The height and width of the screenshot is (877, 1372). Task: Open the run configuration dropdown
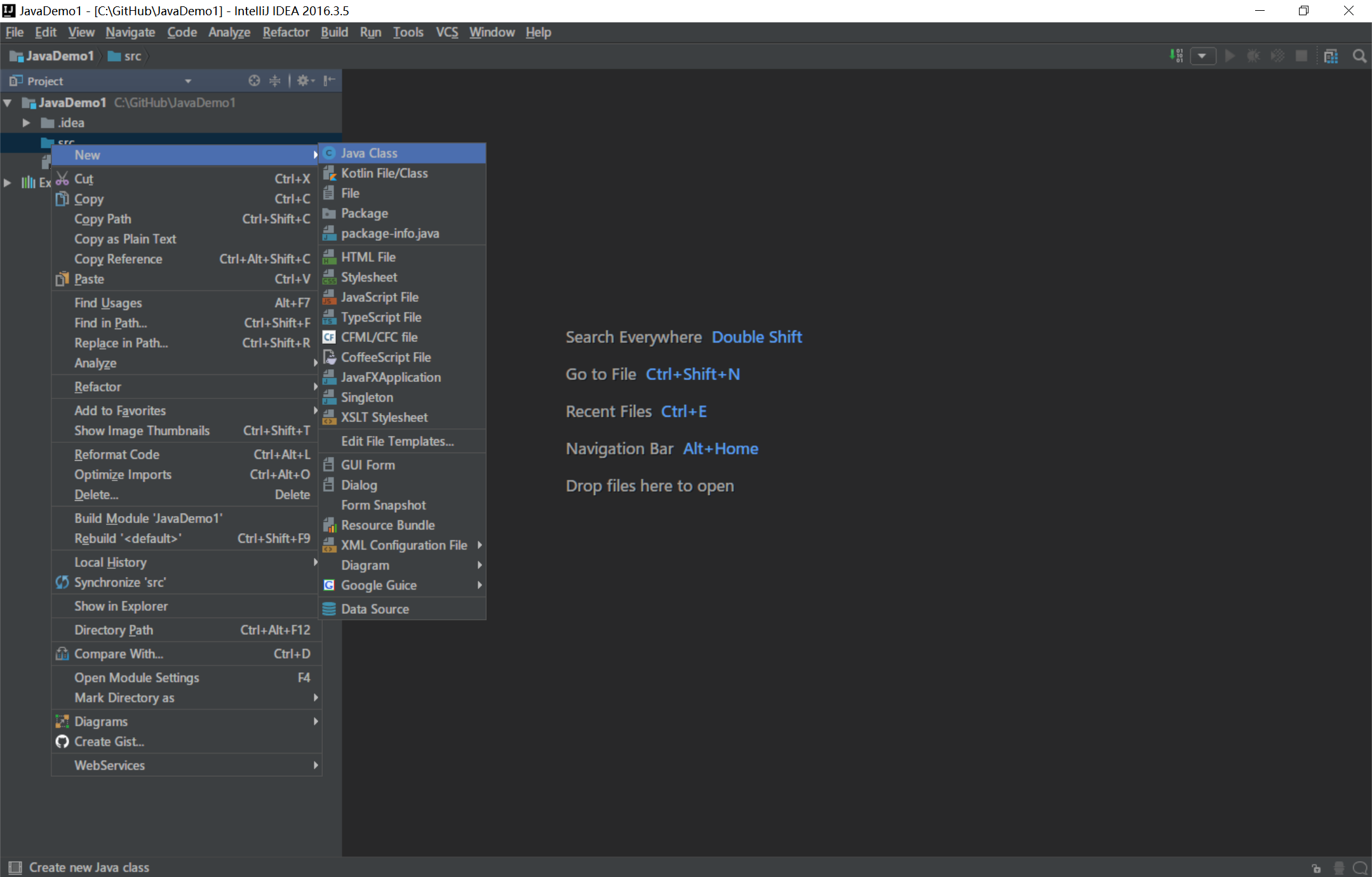[1202, 56]
